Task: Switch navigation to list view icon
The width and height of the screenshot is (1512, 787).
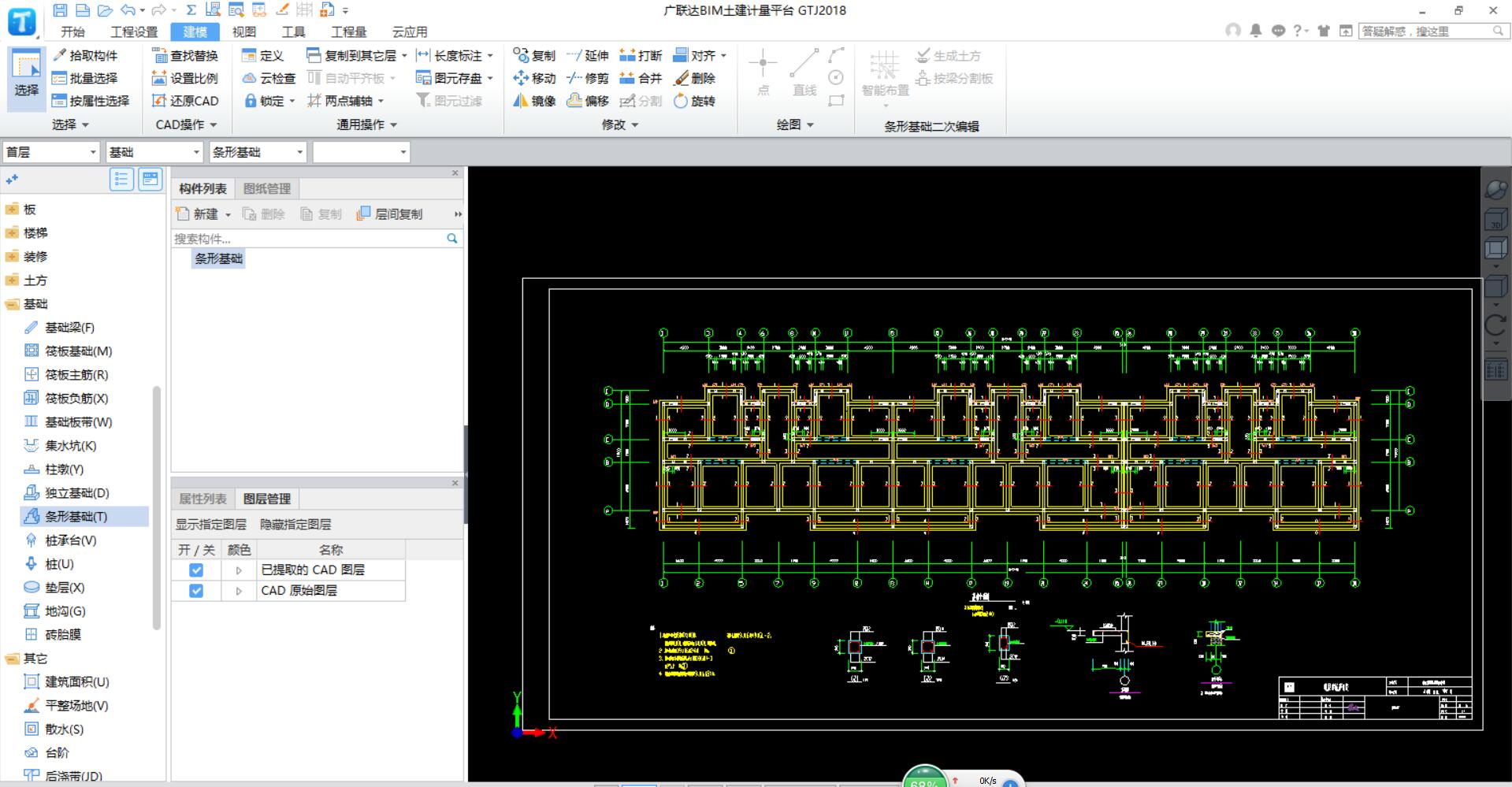Action: click(x=121, y=180)
